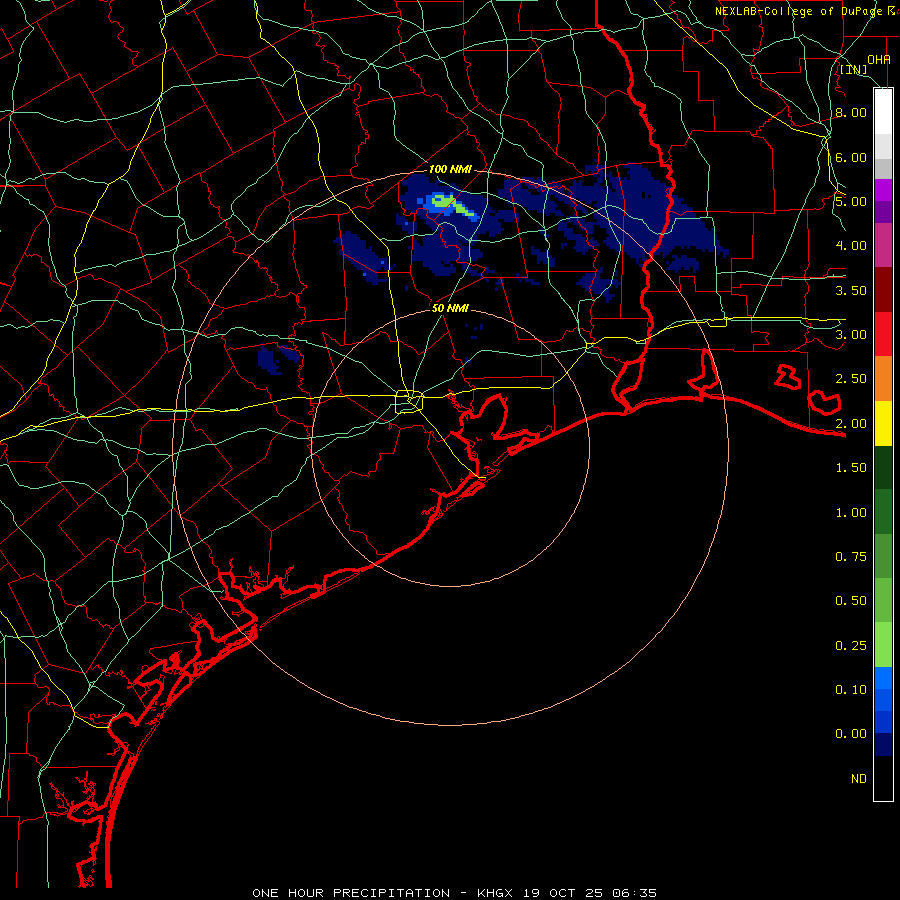Image resolution: width=900 pixels, height=900 pixels.
Task: Pick the dark maroon legend color swatch
Action: pos(883,290)
